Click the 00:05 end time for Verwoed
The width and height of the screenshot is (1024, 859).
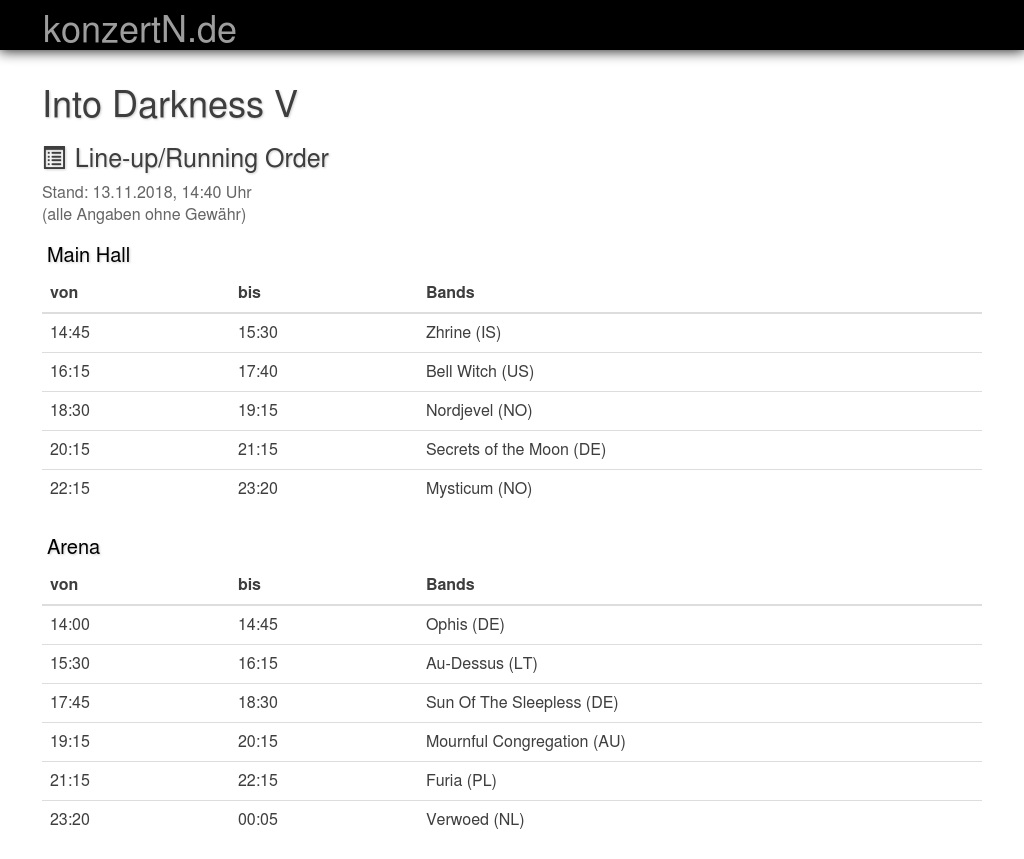(x=257, y=820)
